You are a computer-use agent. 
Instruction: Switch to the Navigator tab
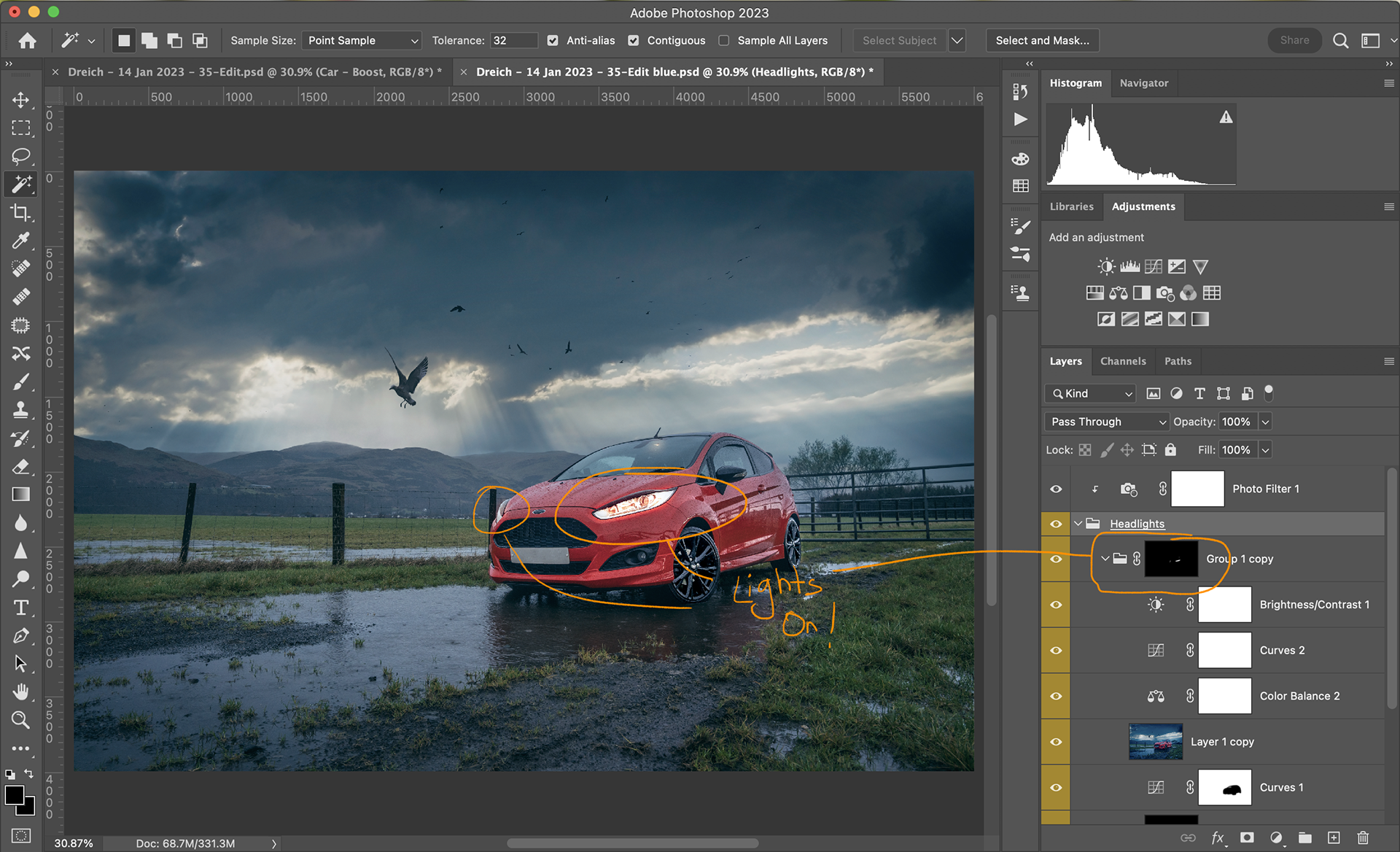pos(1143,83)
